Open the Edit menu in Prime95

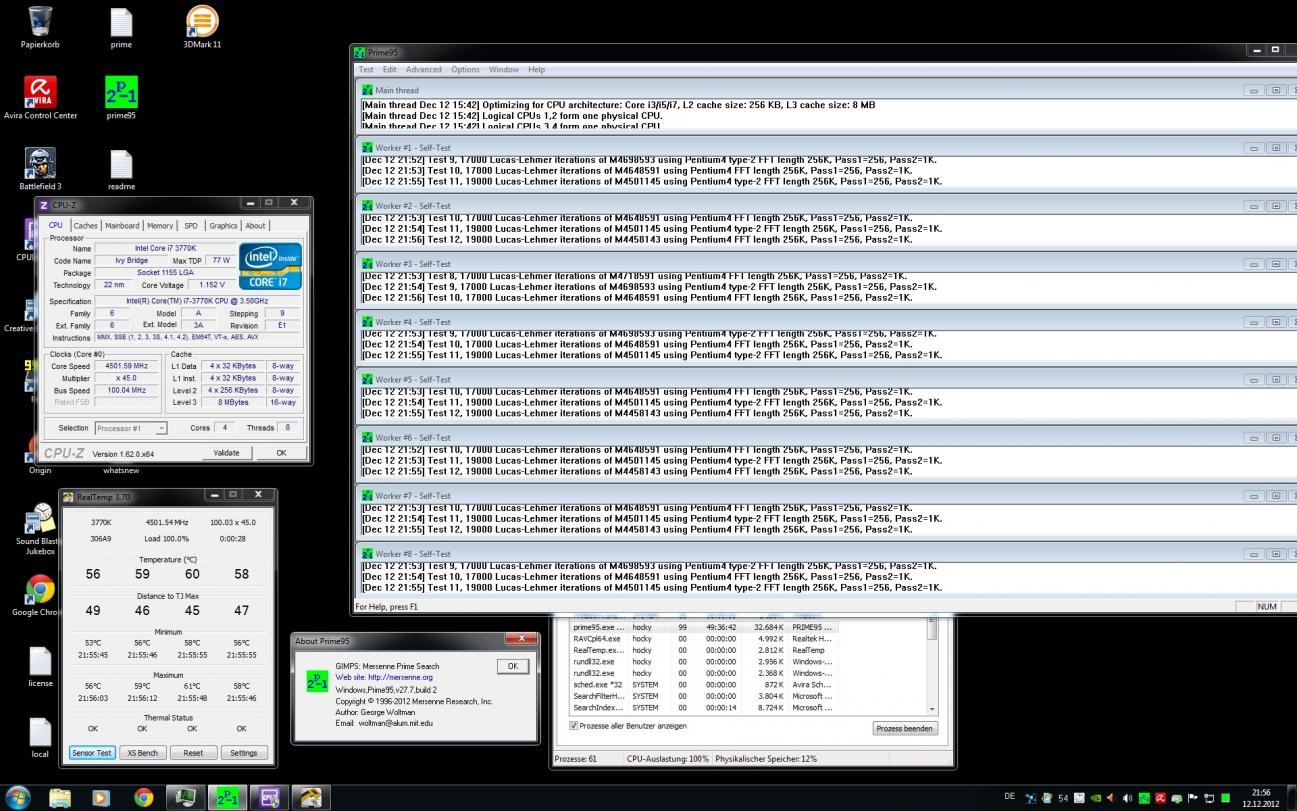pyautogui.click(x=389, y=69)
